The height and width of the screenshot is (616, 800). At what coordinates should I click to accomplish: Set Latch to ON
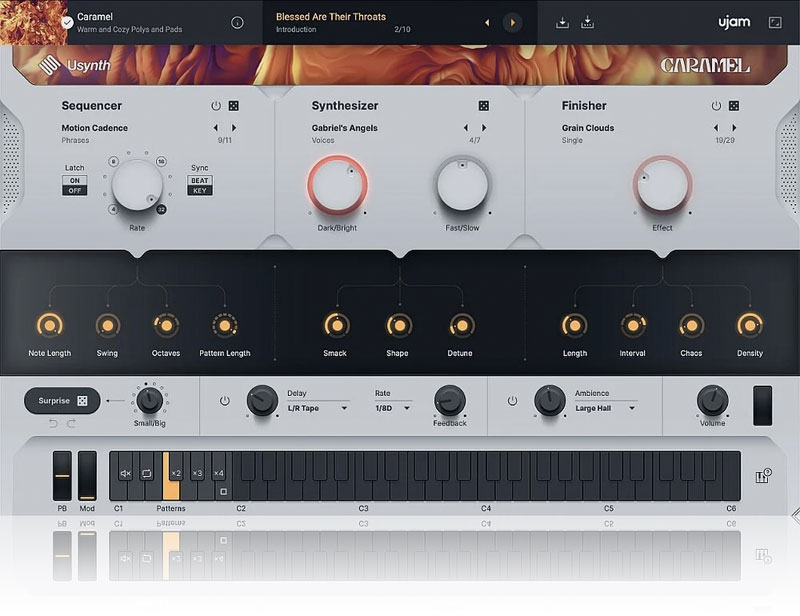(74, 180)
